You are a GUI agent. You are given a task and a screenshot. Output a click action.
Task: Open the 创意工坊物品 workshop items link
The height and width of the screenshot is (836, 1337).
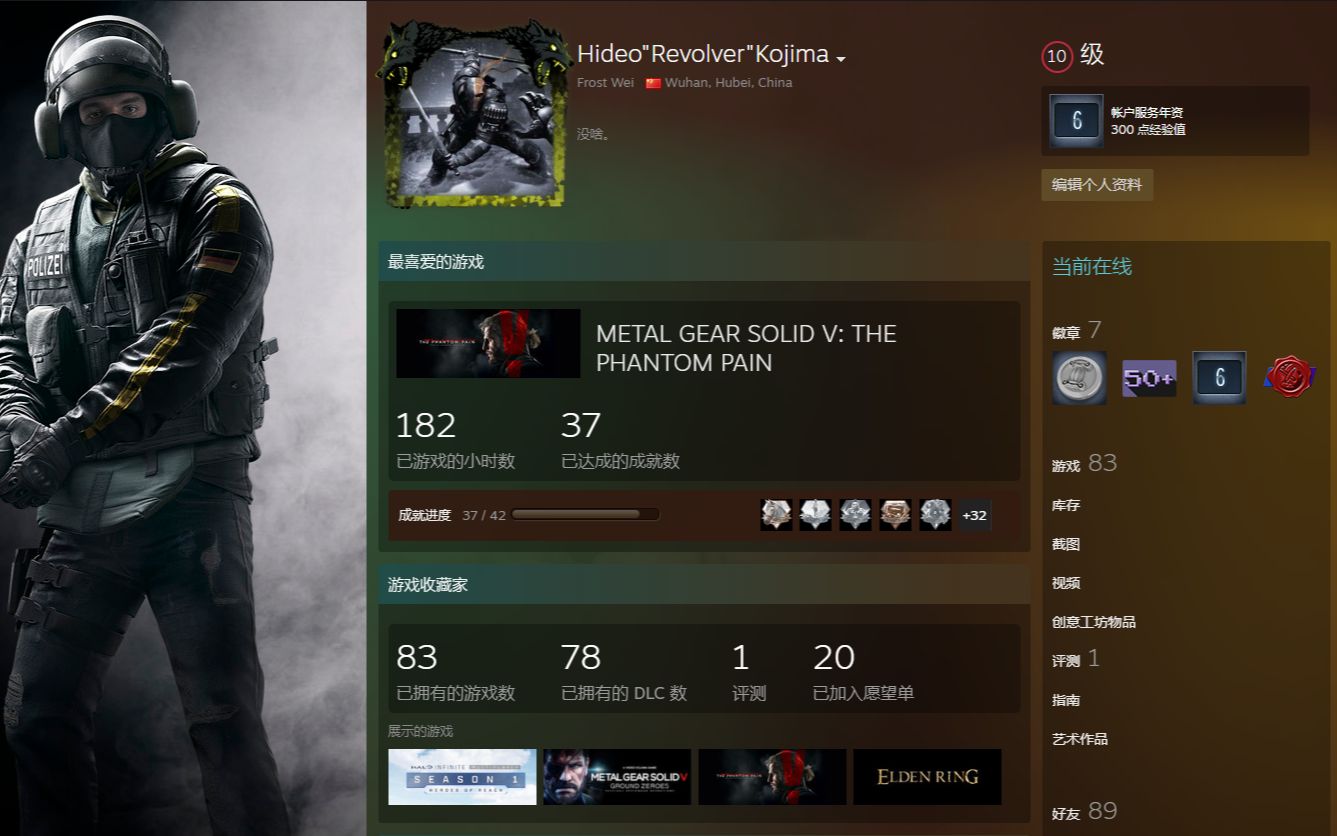1094,622
